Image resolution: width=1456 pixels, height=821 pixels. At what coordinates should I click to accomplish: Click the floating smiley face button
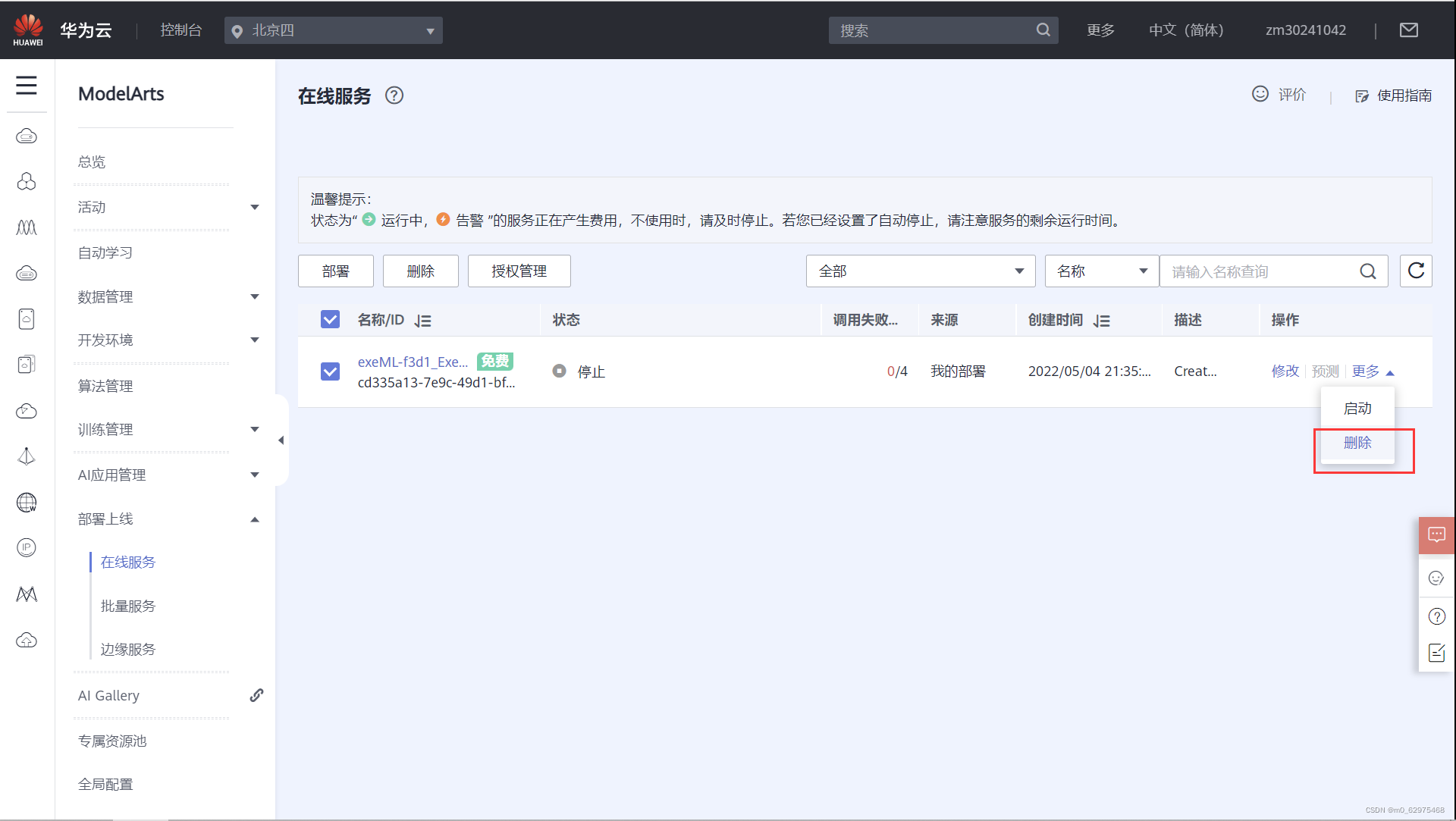click(x=1437, y=578)
